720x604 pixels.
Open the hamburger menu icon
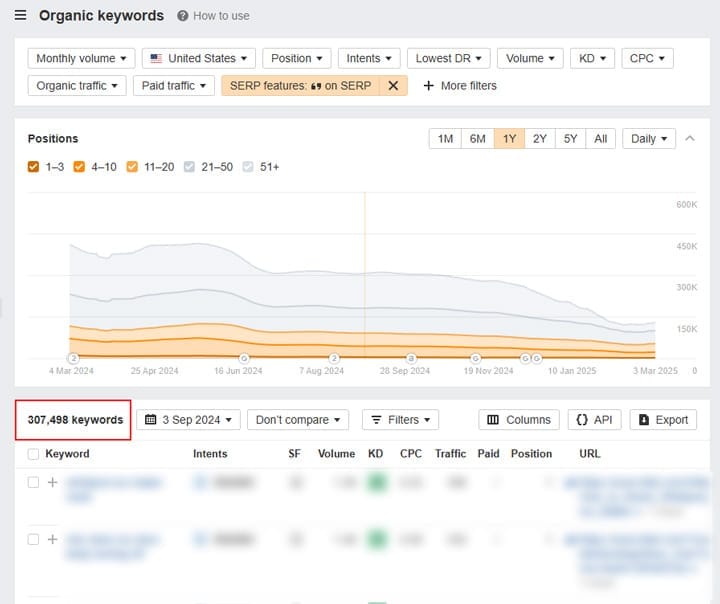coord(20,15)
